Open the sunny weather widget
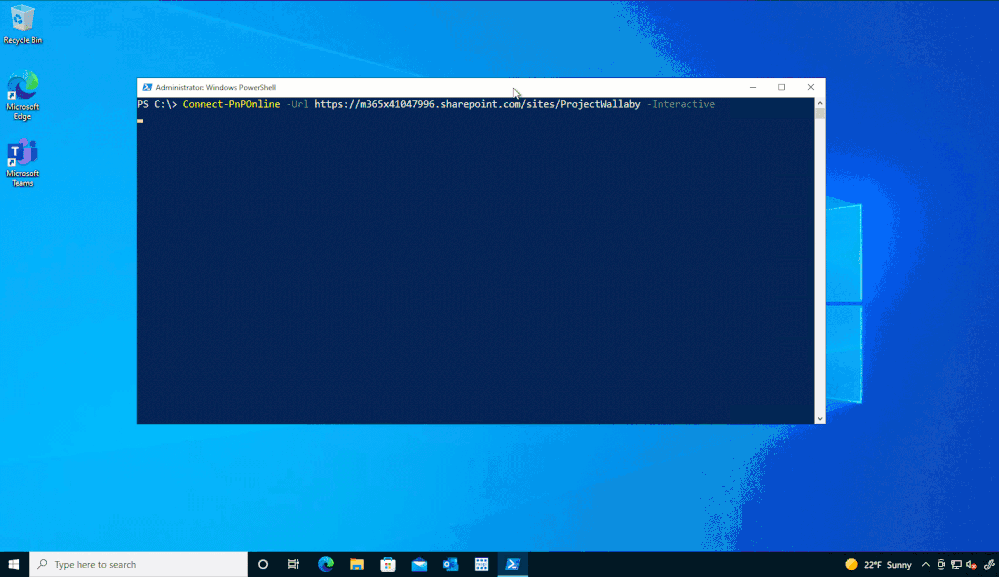This screenshot has width=999, height=577. 878,564
